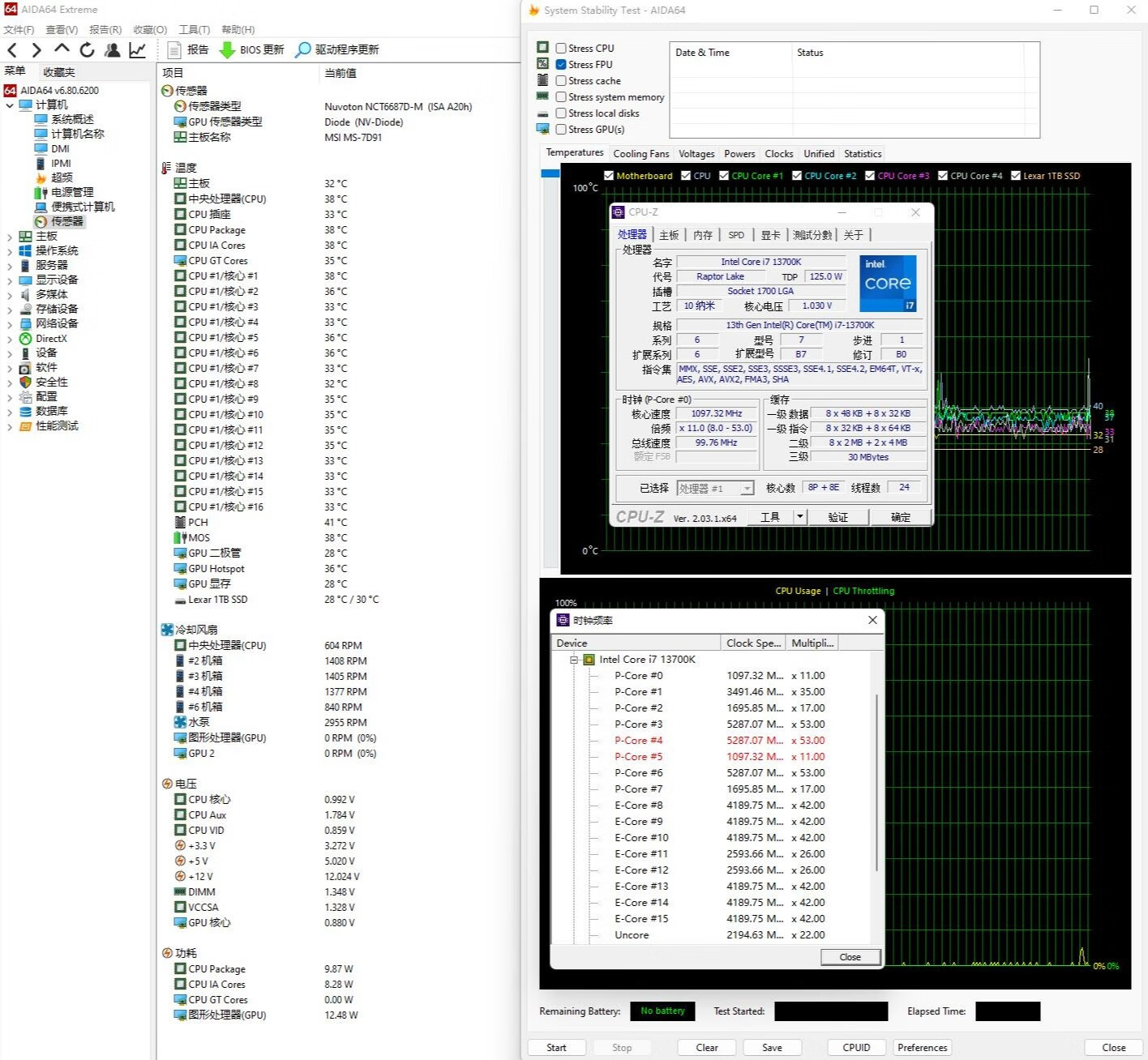Select the 电源管理 power management tree item
The width and height of the screenshot is (1148, 1060).
(x=64, y=192)
